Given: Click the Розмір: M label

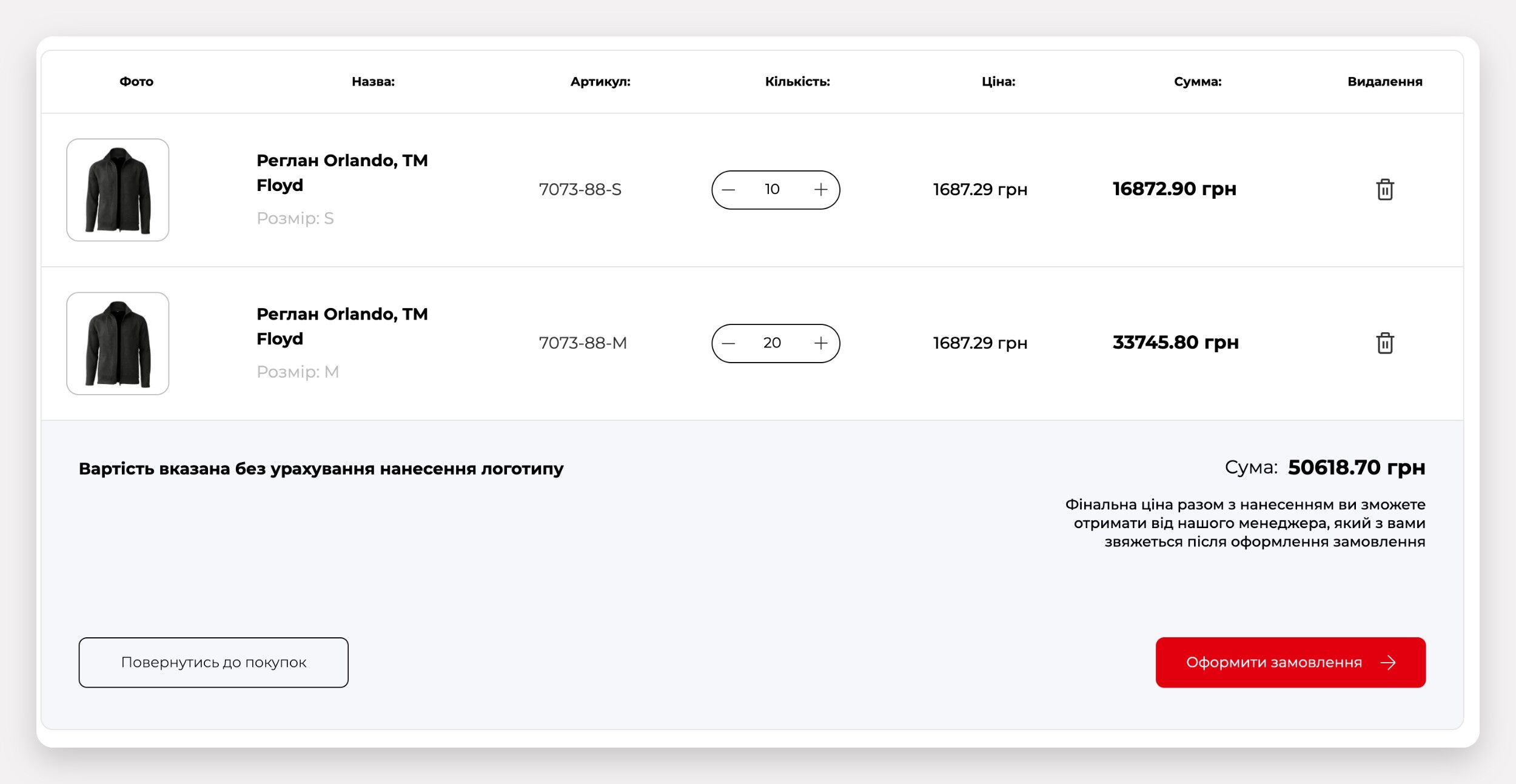Looking at the screenshot, I should click(x=298, y=372).
